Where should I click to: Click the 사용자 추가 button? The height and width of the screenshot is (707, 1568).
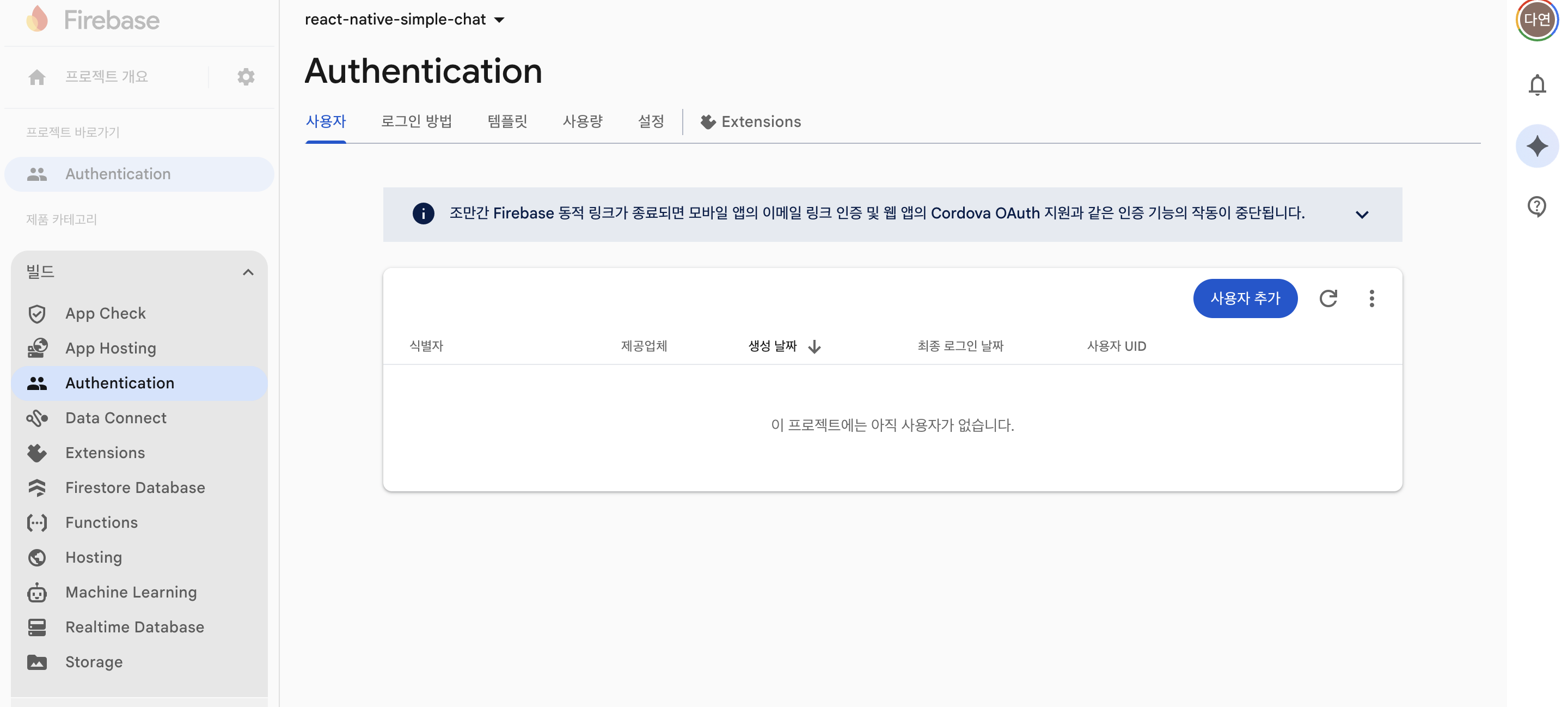[x=1245, y=298]
